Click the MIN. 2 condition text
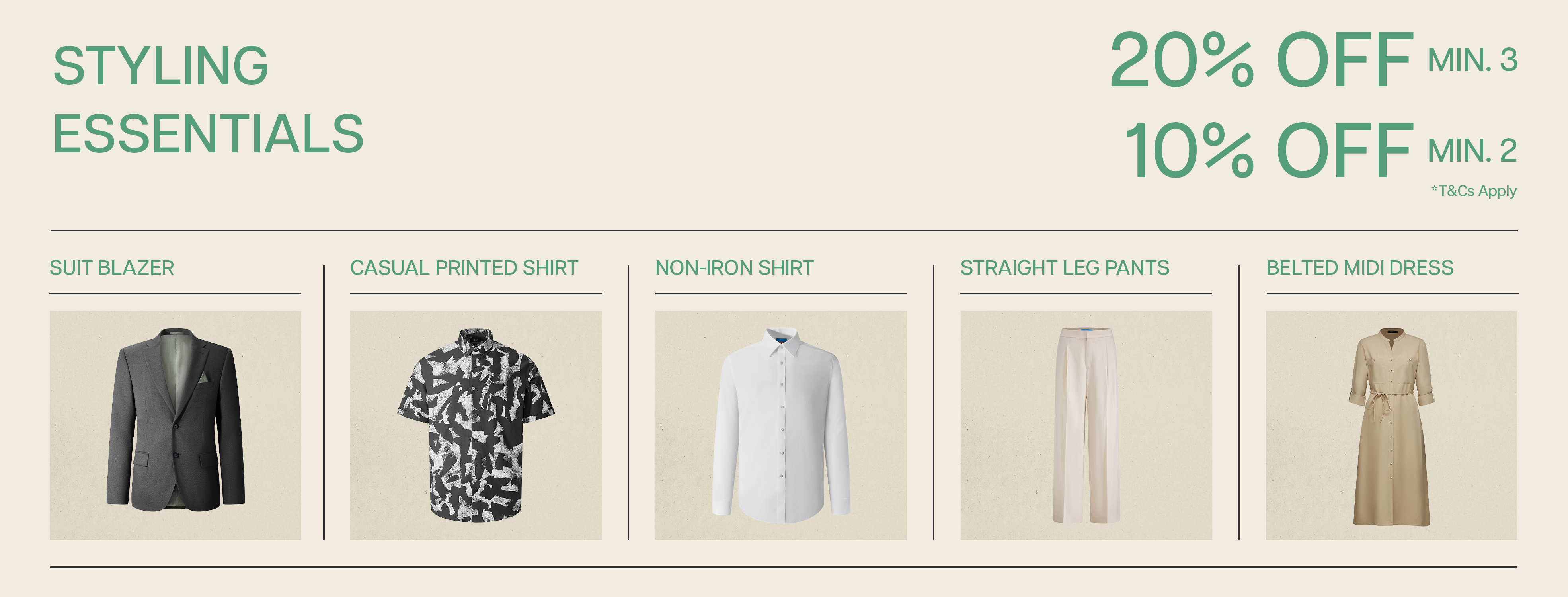 click(x=1472, y=150)
